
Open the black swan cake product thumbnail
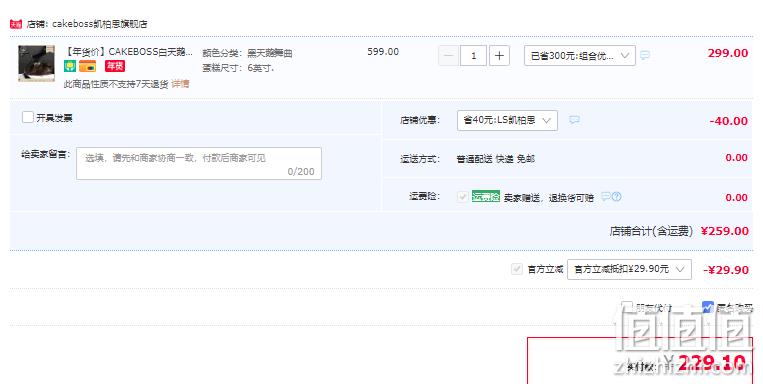[36, 63]
